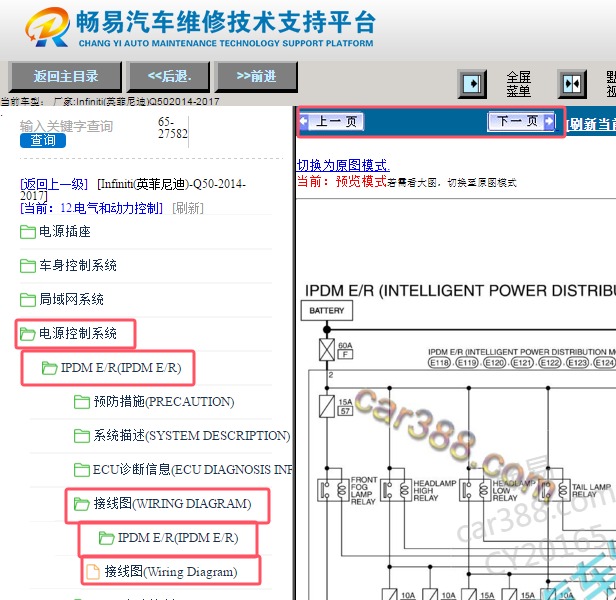Screen dimensions: 616x600
Task: Click the 接线图(WIRING DIAGRAM) open folder icon
Action: pyautogui.click(x=82, y=504)
